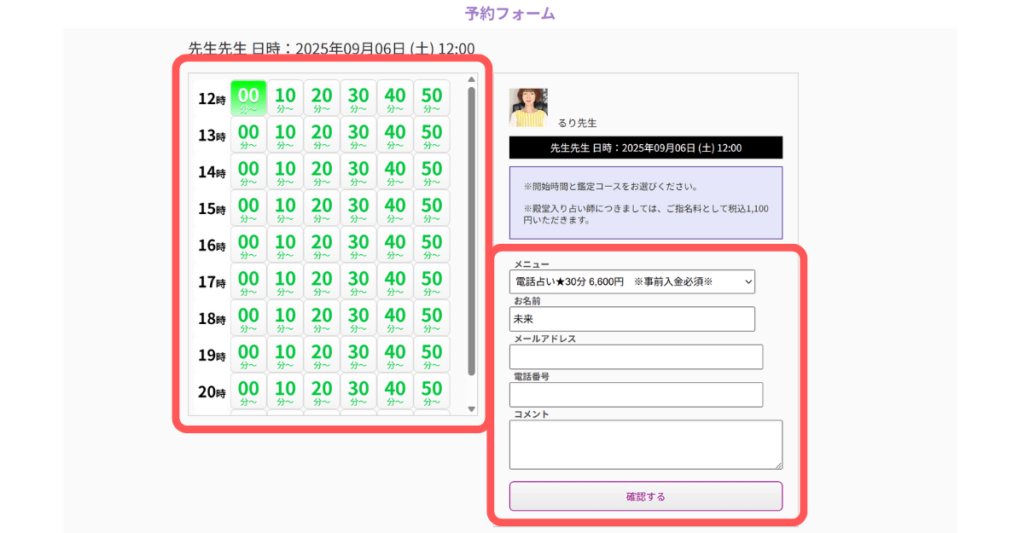Image resolution: width=1024 pixels, height=533 pixels.
Task: Pick the 12時 50分 slot
Action: [x=431, y=99]
